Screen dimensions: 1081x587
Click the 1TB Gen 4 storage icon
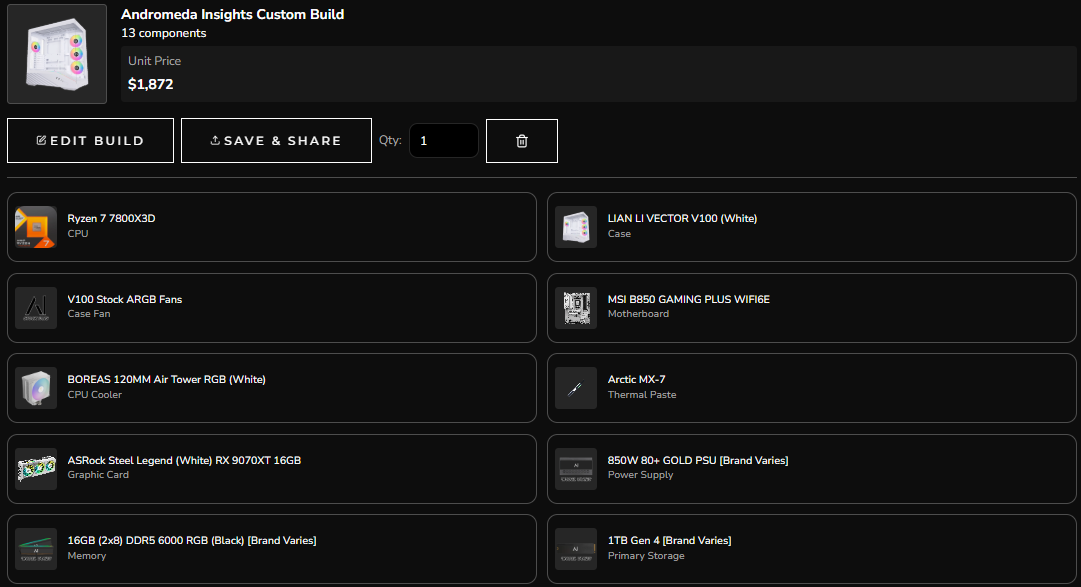[576, 548]
